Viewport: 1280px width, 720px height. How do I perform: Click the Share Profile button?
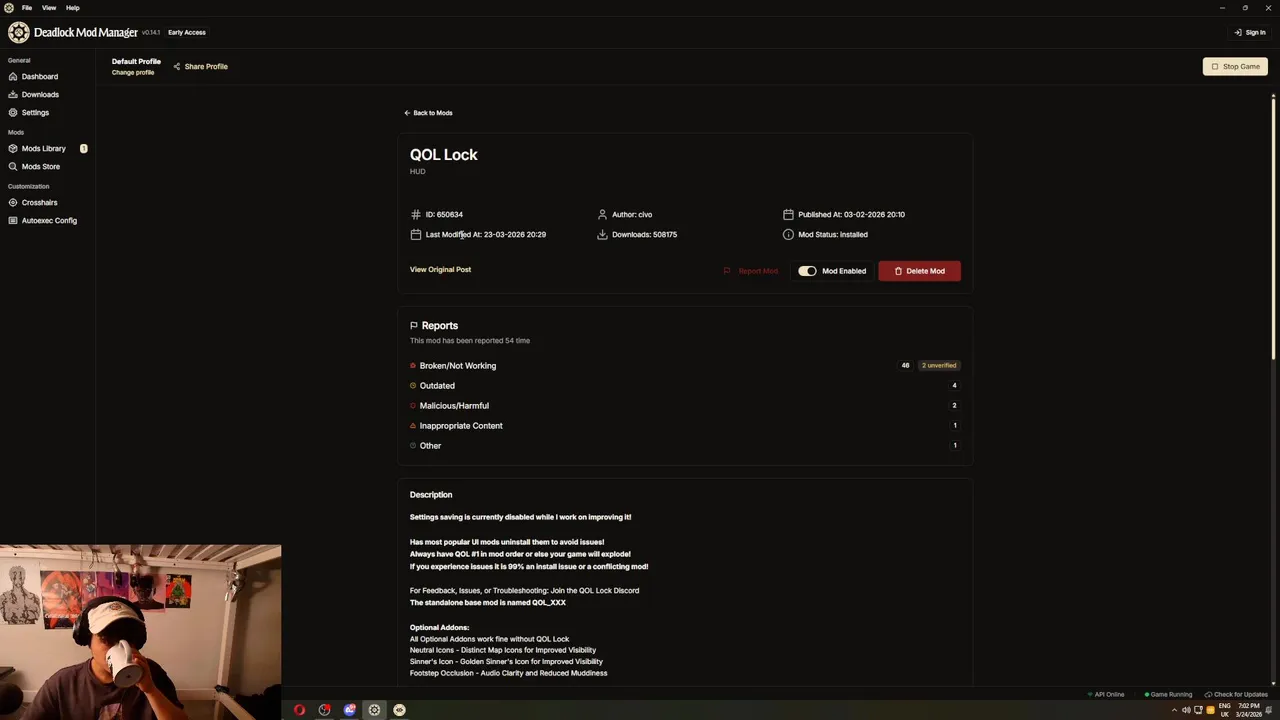pos(200,66)
